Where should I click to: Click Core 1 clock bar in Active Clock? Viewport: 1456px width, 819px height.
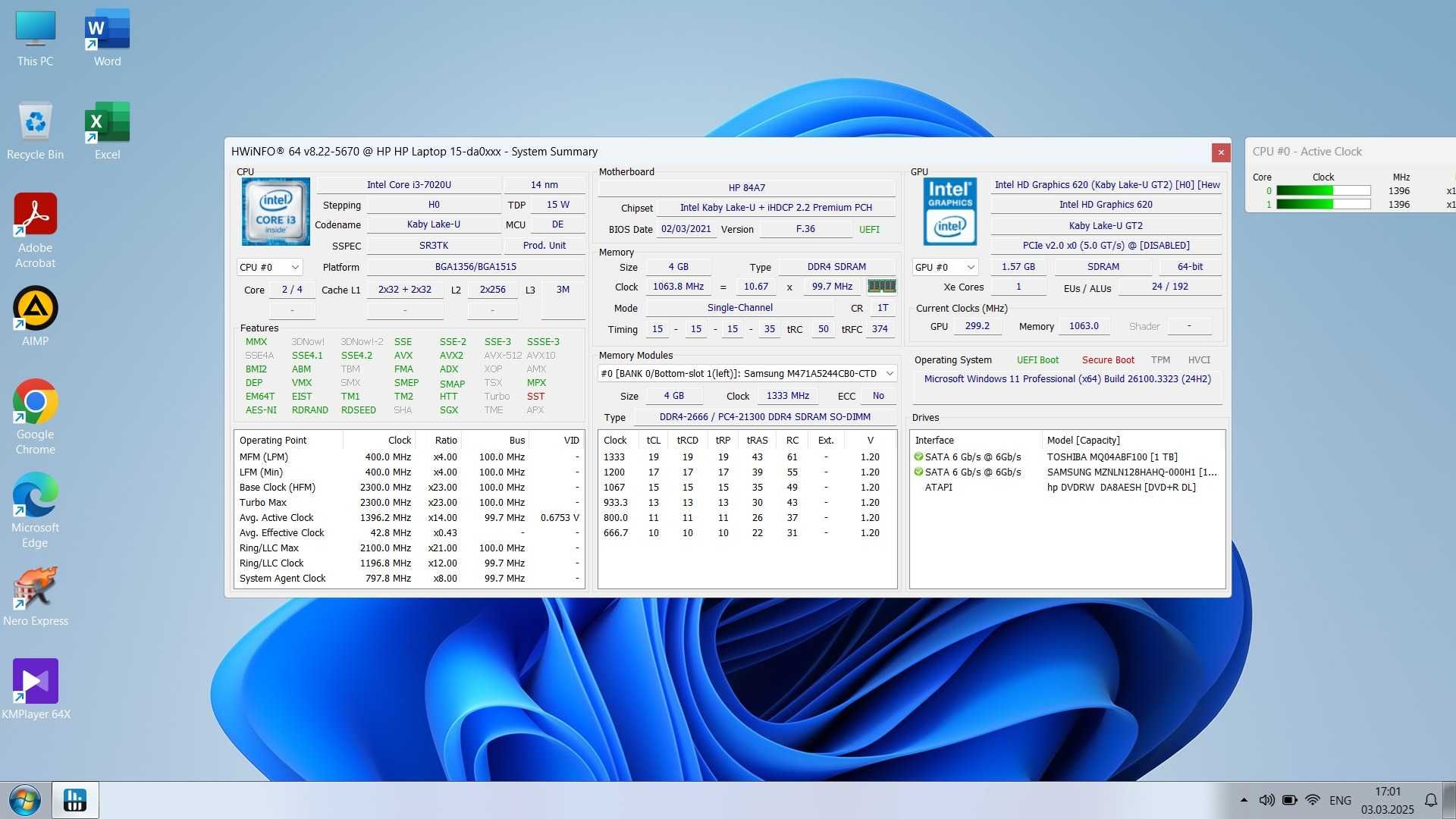click(x=1323, y=204)
